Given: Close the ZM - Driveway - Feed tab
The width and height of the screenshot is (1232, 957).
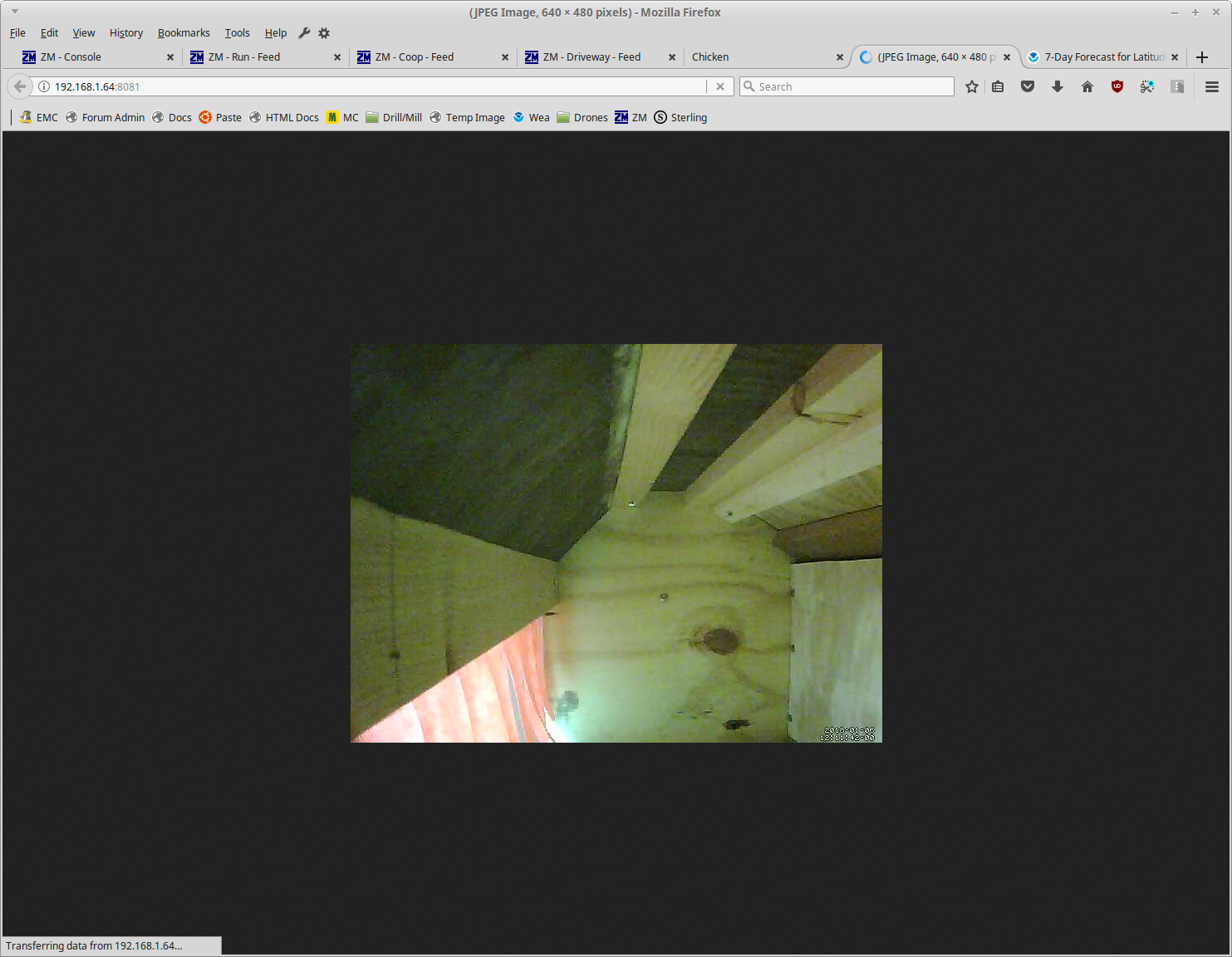Looking at the screenshot, I should pyautogui.click(x=672, y=57).
